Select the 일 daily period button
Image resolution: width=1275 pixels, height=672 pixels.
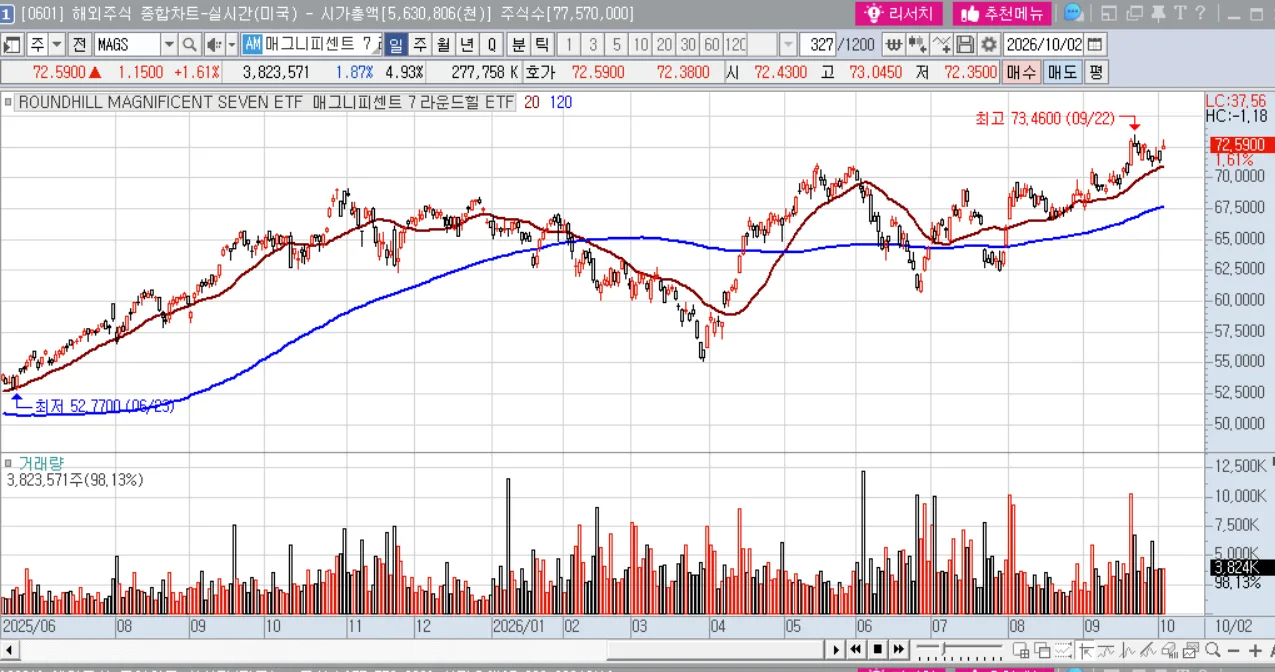[x=396, y=45]
